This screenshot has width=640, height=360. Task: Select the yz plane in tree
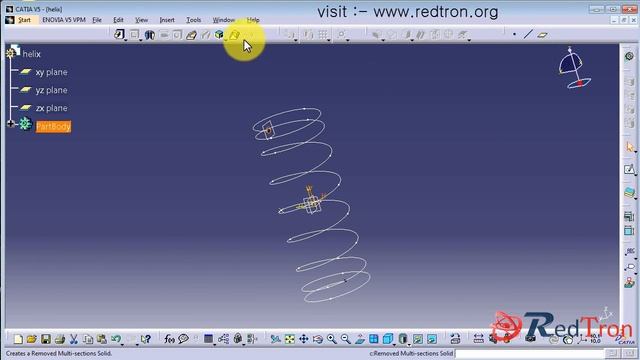pos(51,90)
